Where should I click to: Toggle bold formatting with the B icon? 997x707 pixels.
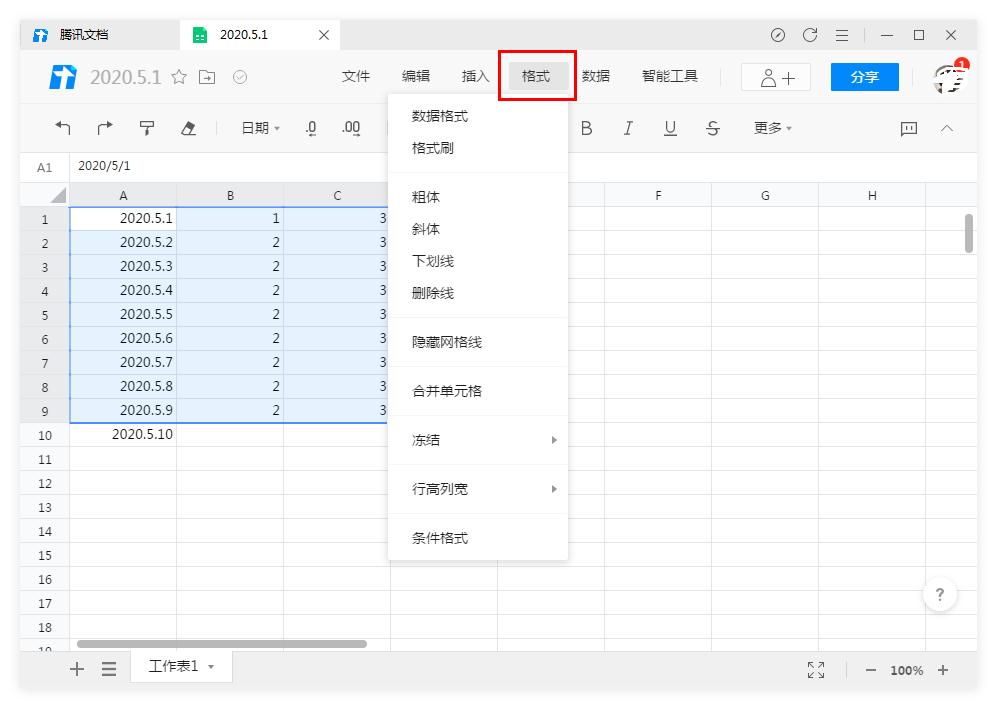tap(587, 128)
